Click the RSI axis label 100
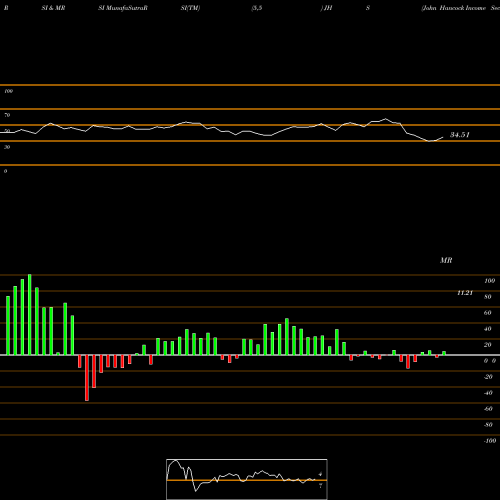 click(9, 91)
